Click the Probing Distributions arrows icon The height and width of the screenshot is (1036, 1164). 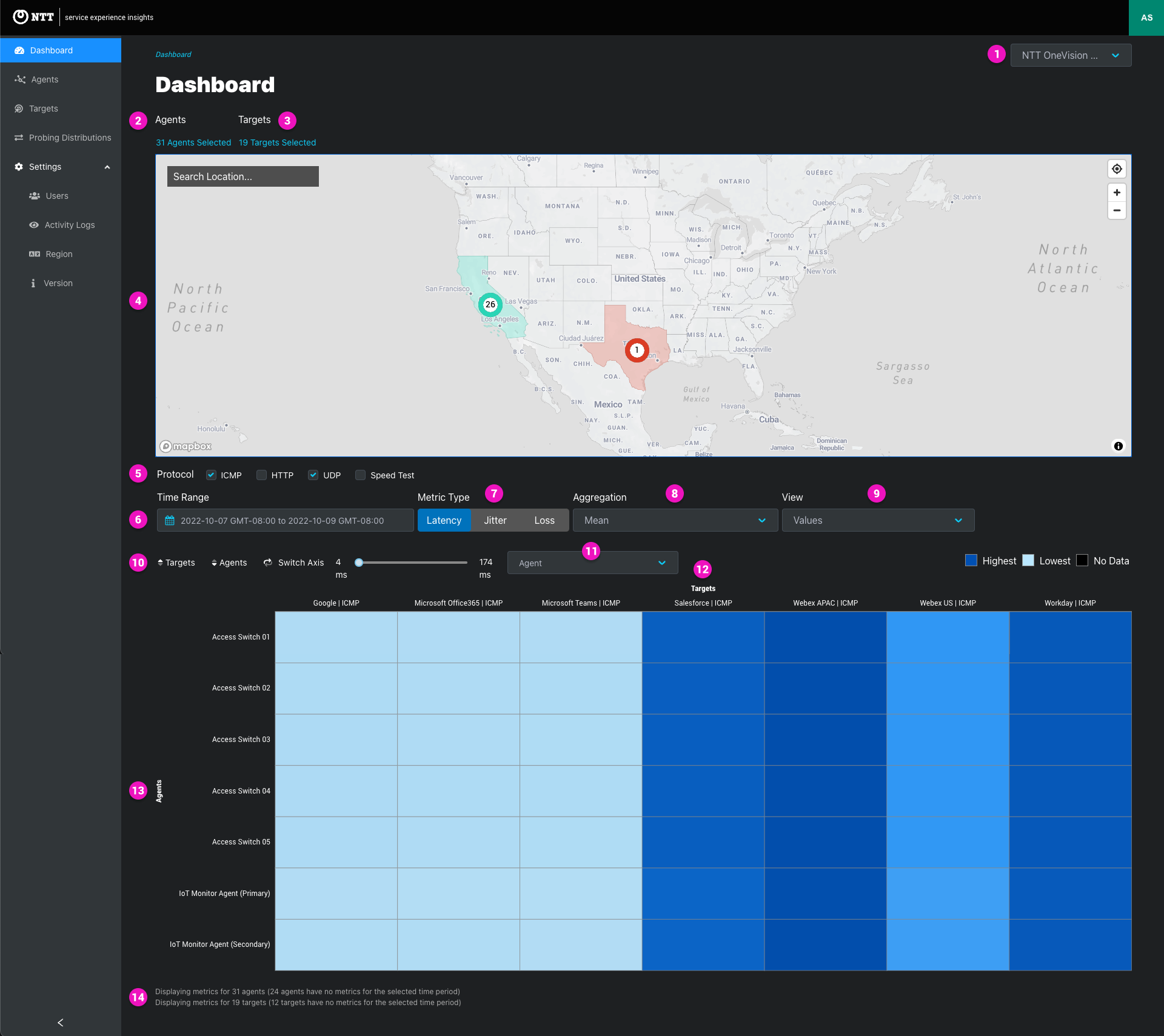coord(19,138)
